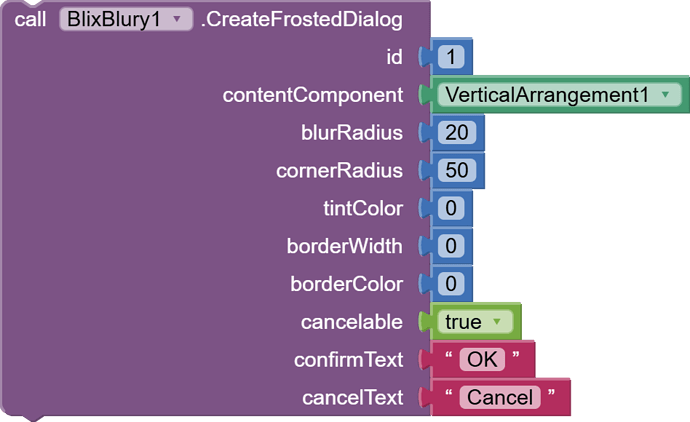Select the contentComponent parameter label
This screenshot has height=422, width=690.
tap(312, 95)
